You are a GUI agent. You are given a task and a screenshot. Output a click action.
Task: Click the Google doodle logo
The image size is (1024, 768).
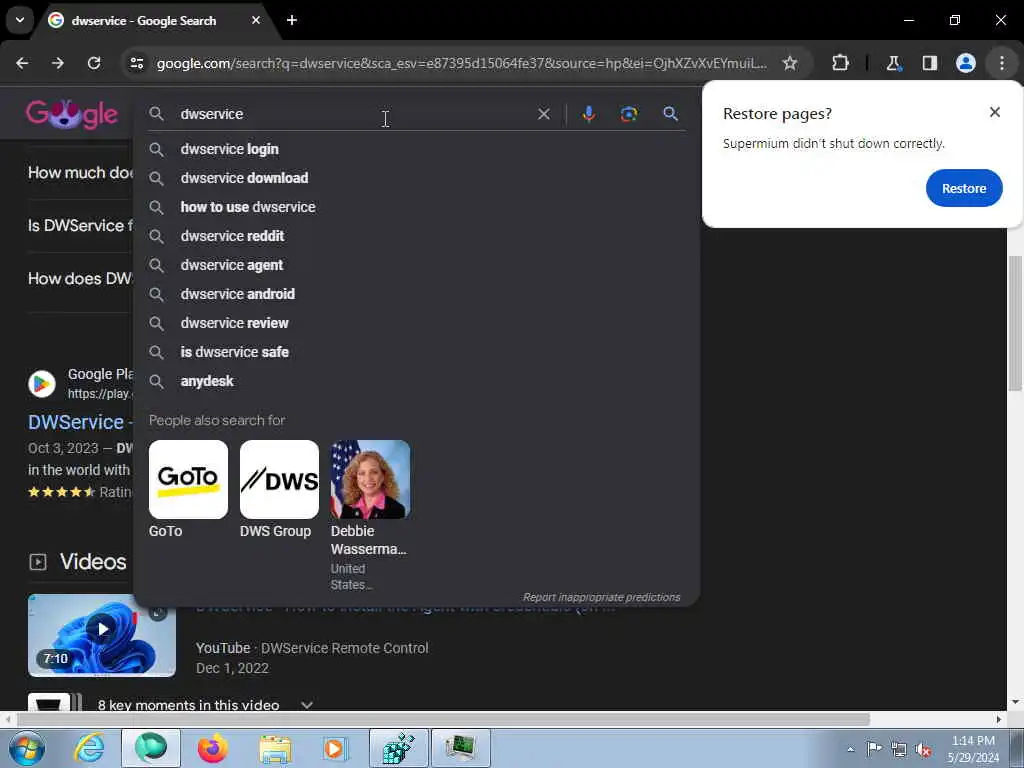coord(72,114)
